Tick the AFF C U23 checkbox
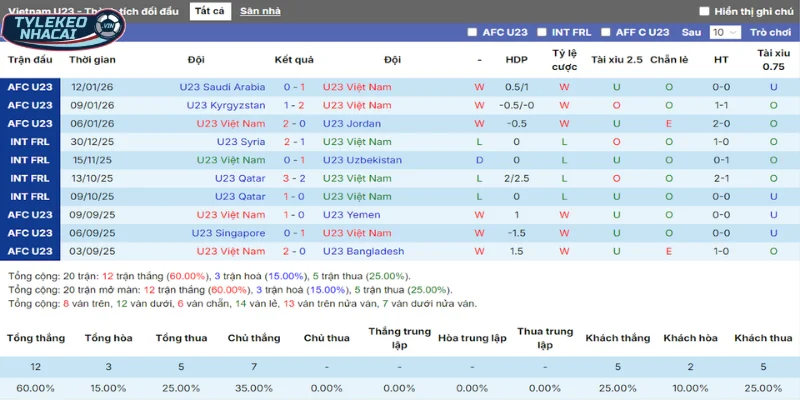The width and height of the screenshot is (800, 400). 605,32
